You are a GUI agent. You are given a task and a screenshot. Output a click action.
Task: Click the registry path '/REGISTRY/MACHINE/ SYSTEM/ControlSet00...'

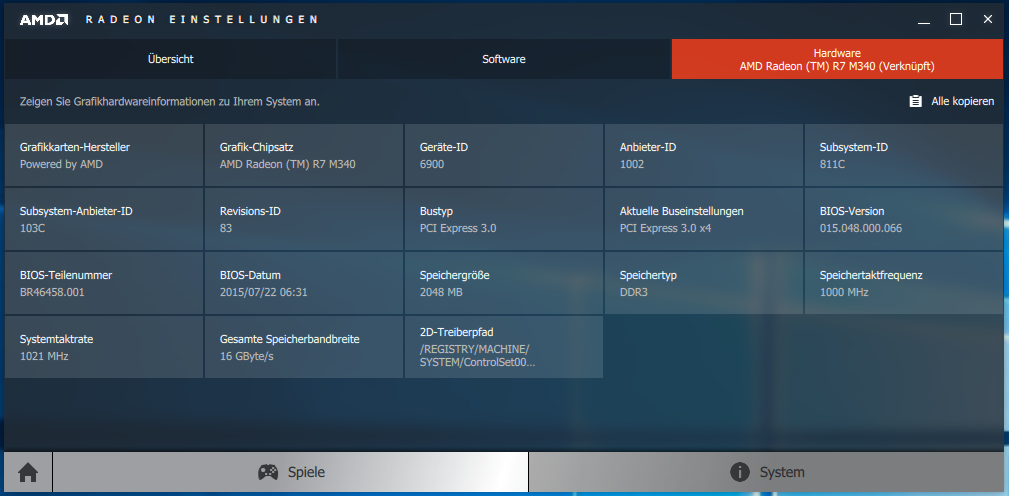pos(477,355)
